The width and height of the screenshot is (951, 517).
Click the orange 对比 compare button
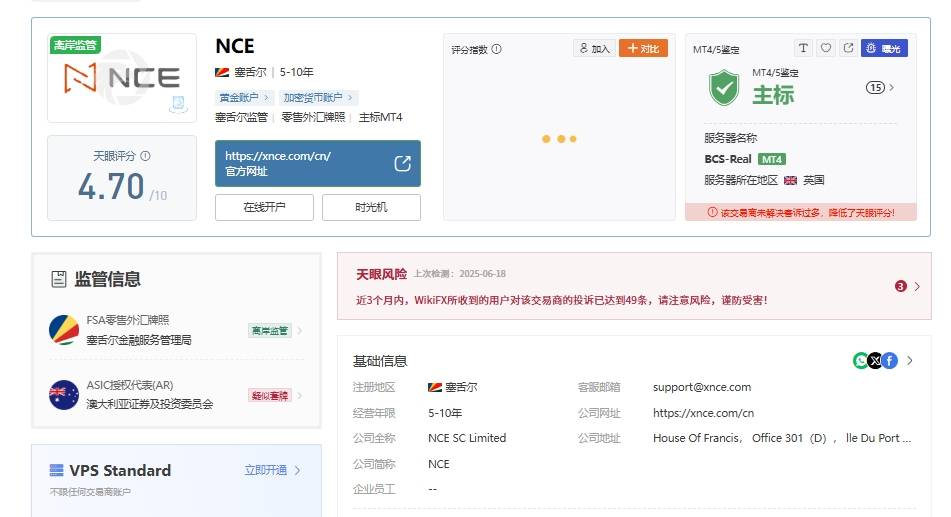[x=644, y=49]
